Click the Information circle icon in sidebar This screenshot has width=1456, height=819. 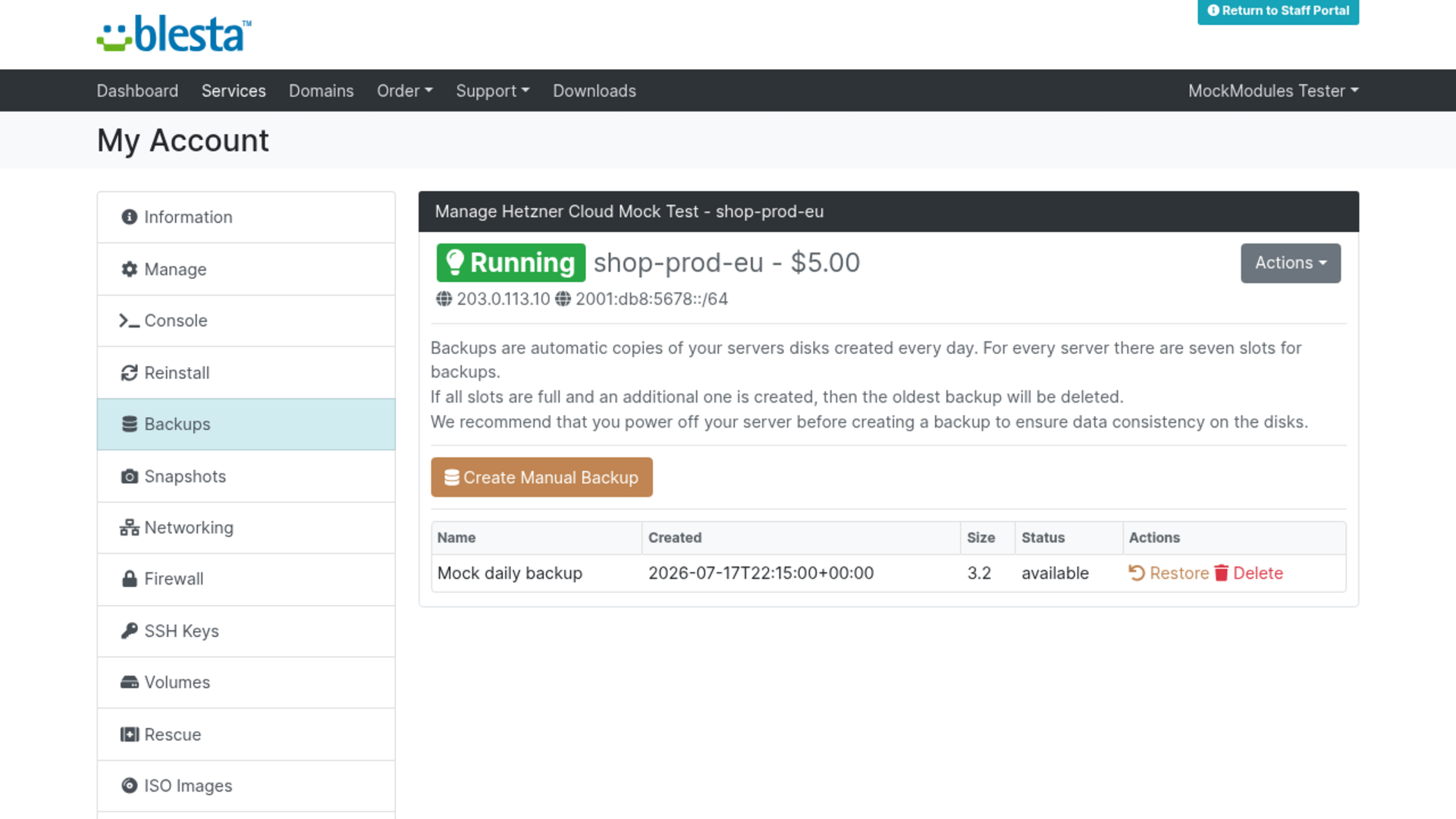tap(130, 218)
